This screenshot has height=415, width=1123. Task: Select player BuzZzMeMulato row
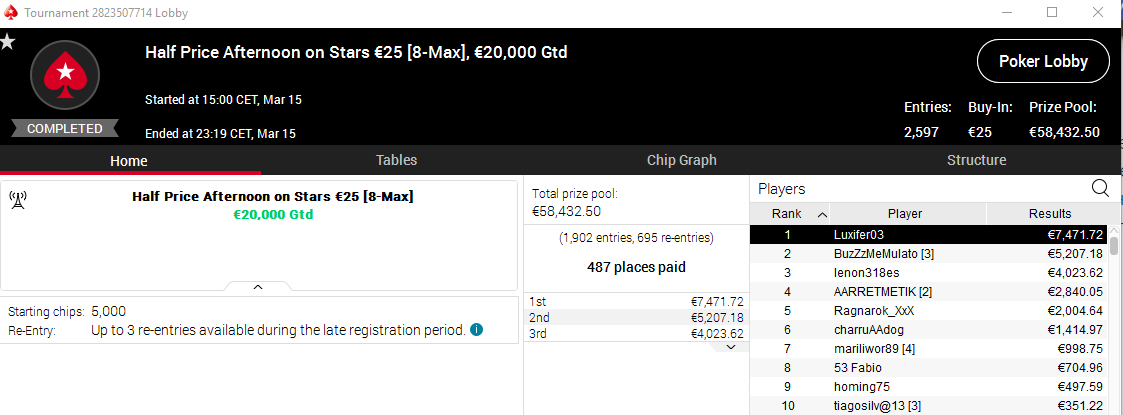928,254
